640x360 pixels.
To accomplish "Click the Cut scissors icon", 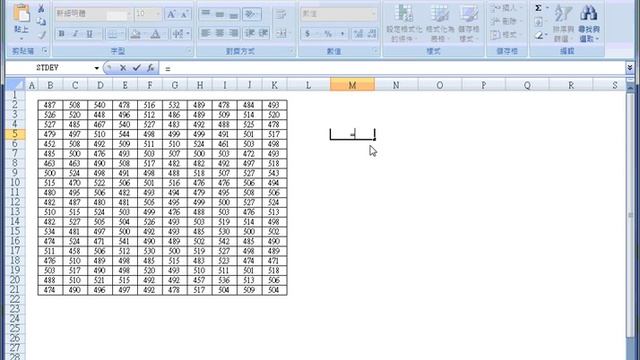I will click(41, 9).
